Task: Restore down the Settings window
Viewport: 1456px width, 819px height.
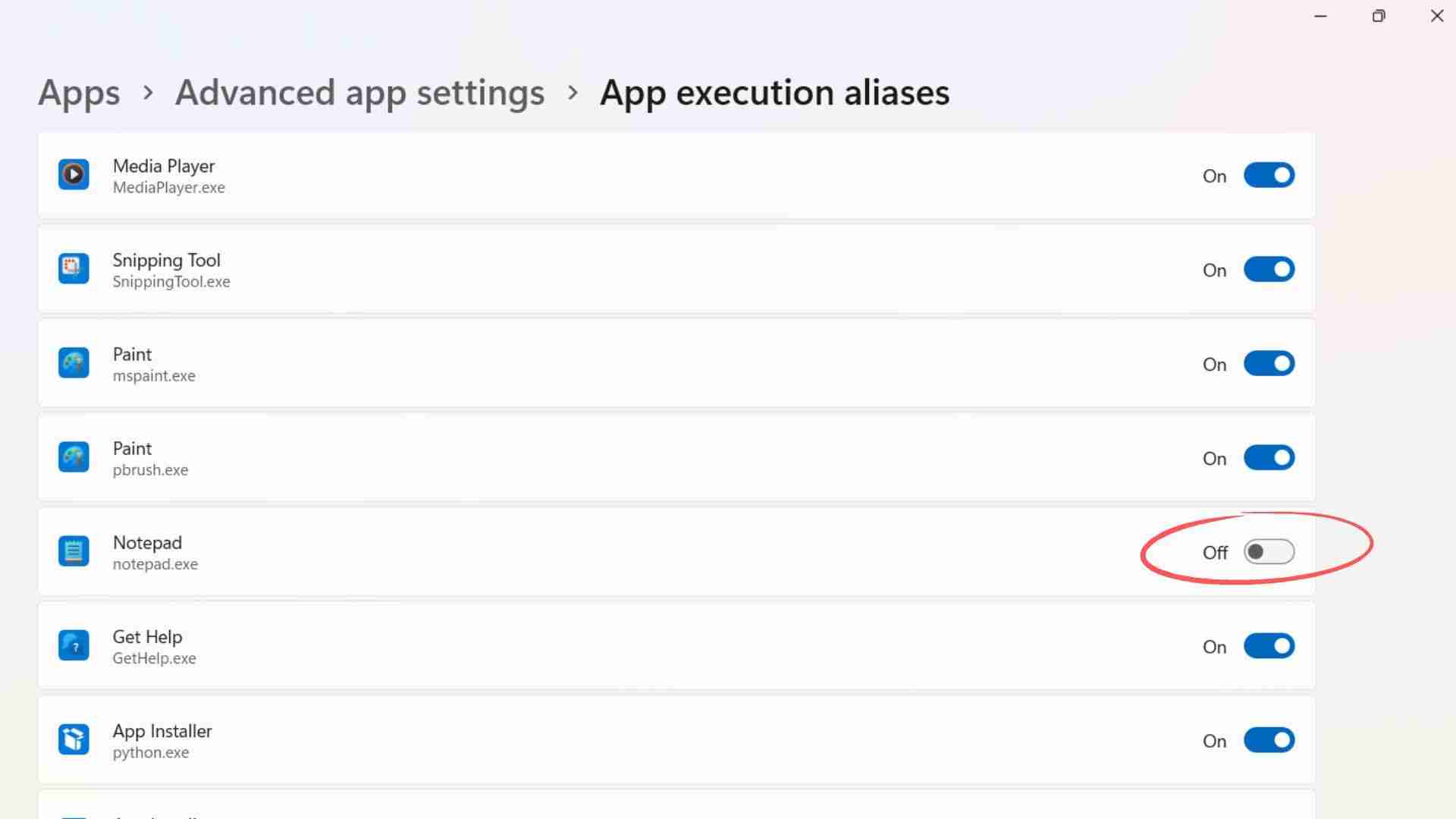Action: 1379,16
